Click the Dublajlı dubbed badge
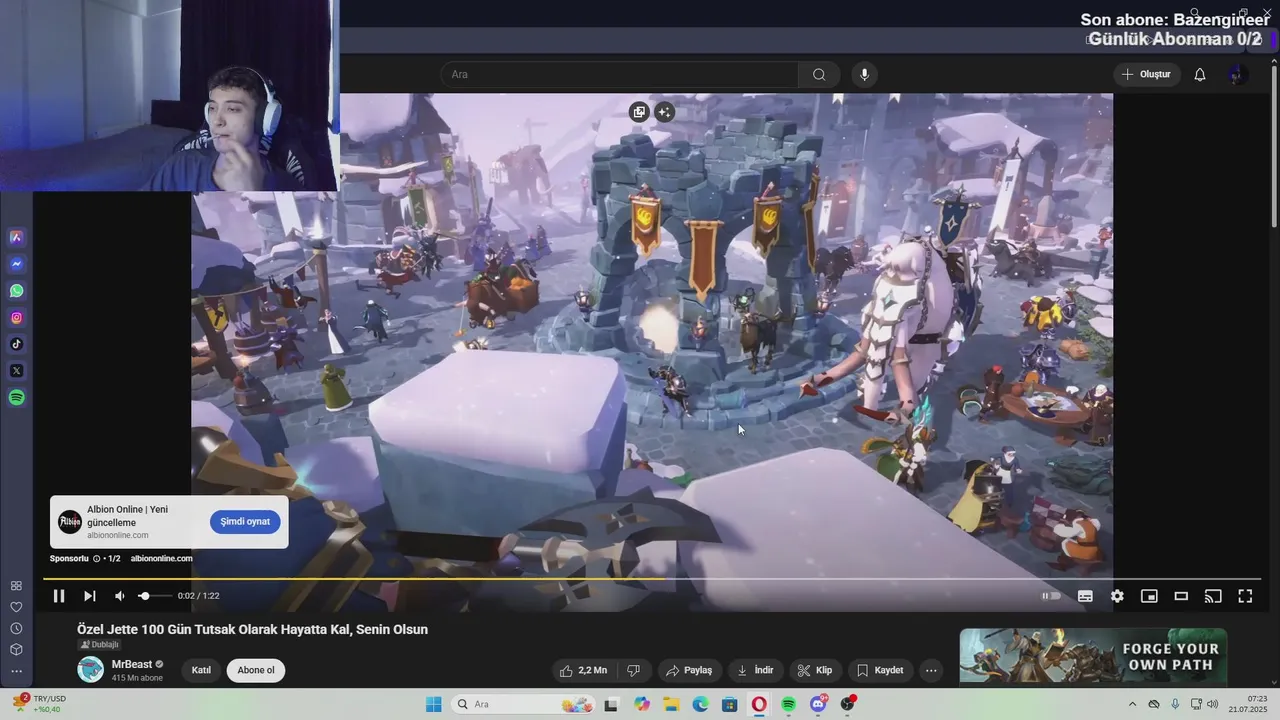Screen dimensions: 1280x720 (x=100, y=645)
